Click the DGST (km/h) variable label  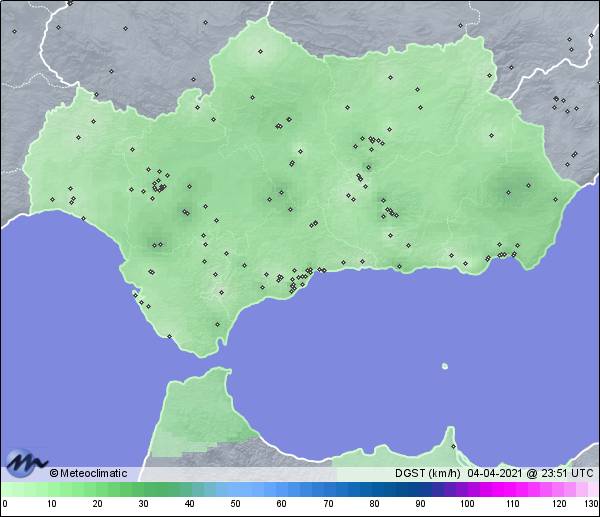coord(428,473)
